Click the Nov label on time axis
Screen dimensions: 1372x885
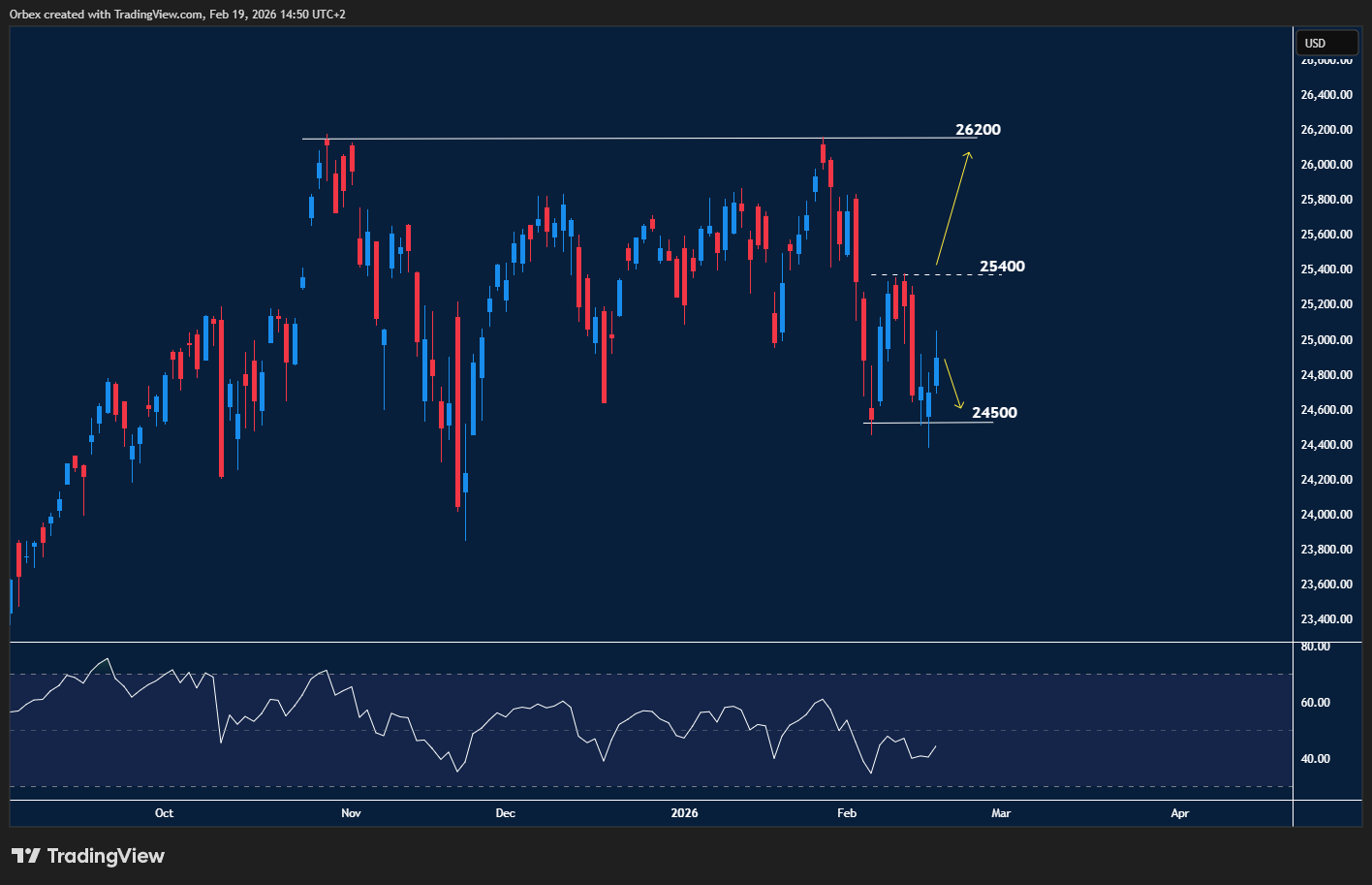point(351,813)
